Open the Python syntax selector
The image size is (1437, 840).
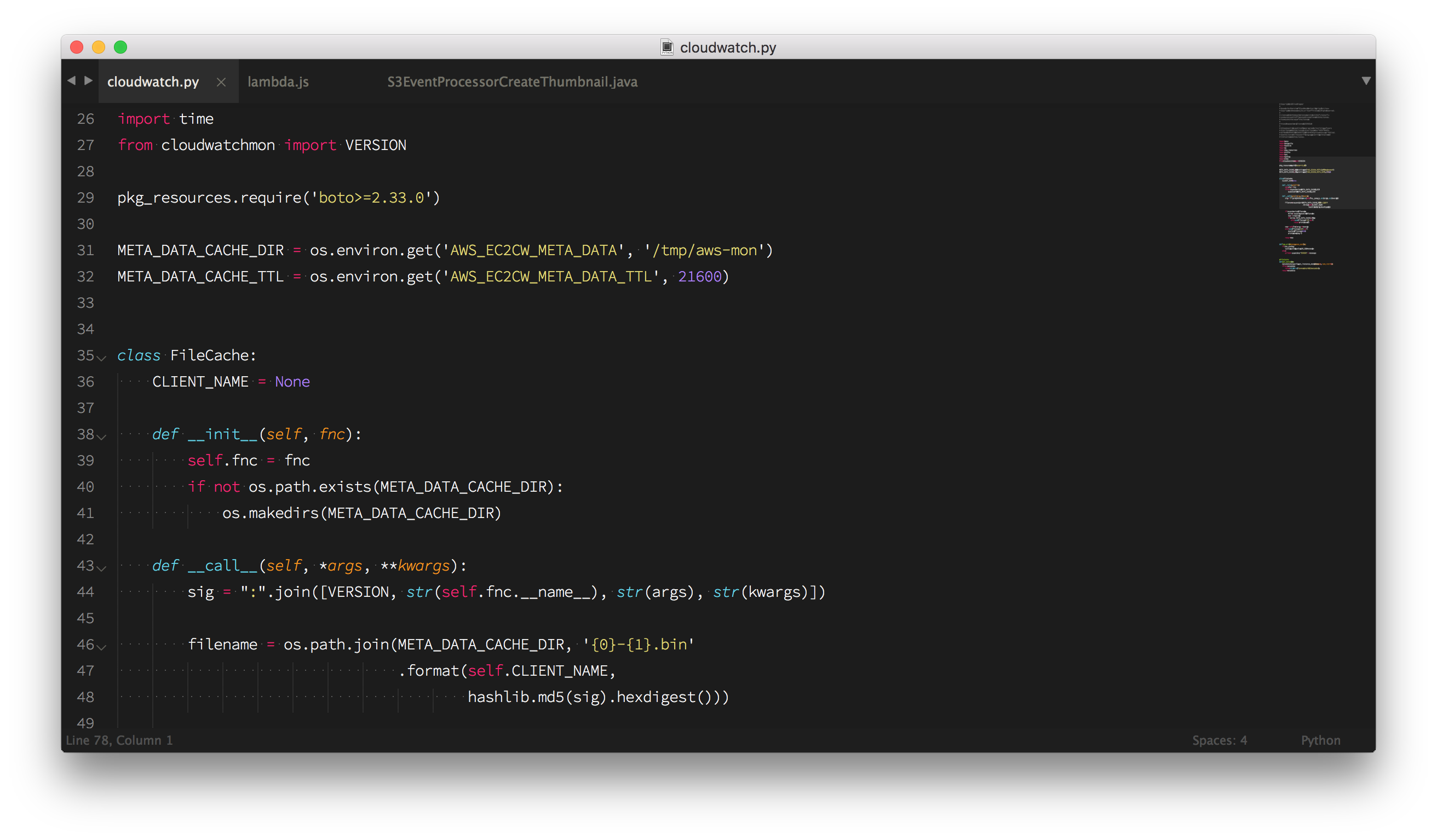coord(1320,740)
